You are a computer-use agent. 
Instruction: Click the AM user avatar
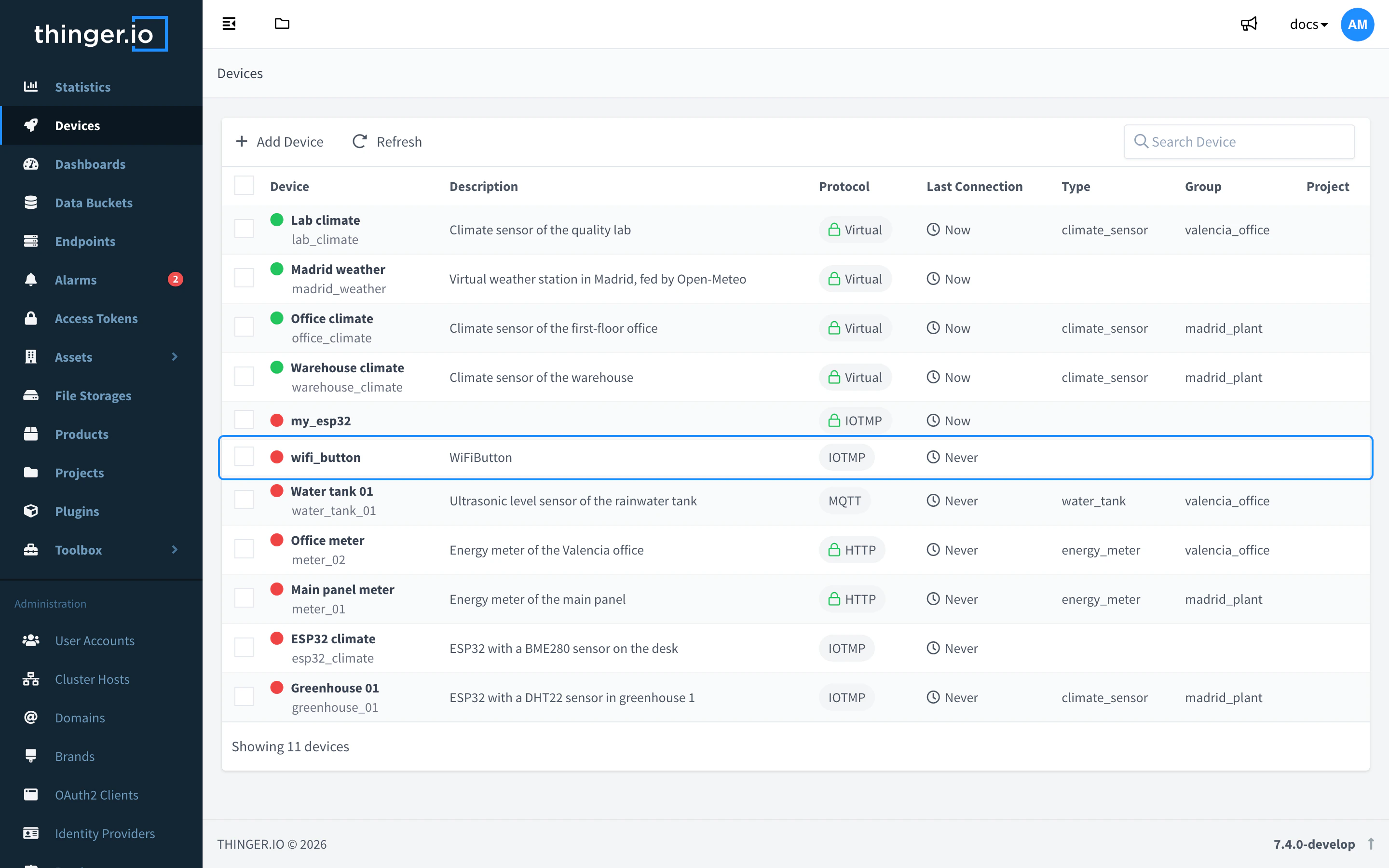coord(1357,24)
